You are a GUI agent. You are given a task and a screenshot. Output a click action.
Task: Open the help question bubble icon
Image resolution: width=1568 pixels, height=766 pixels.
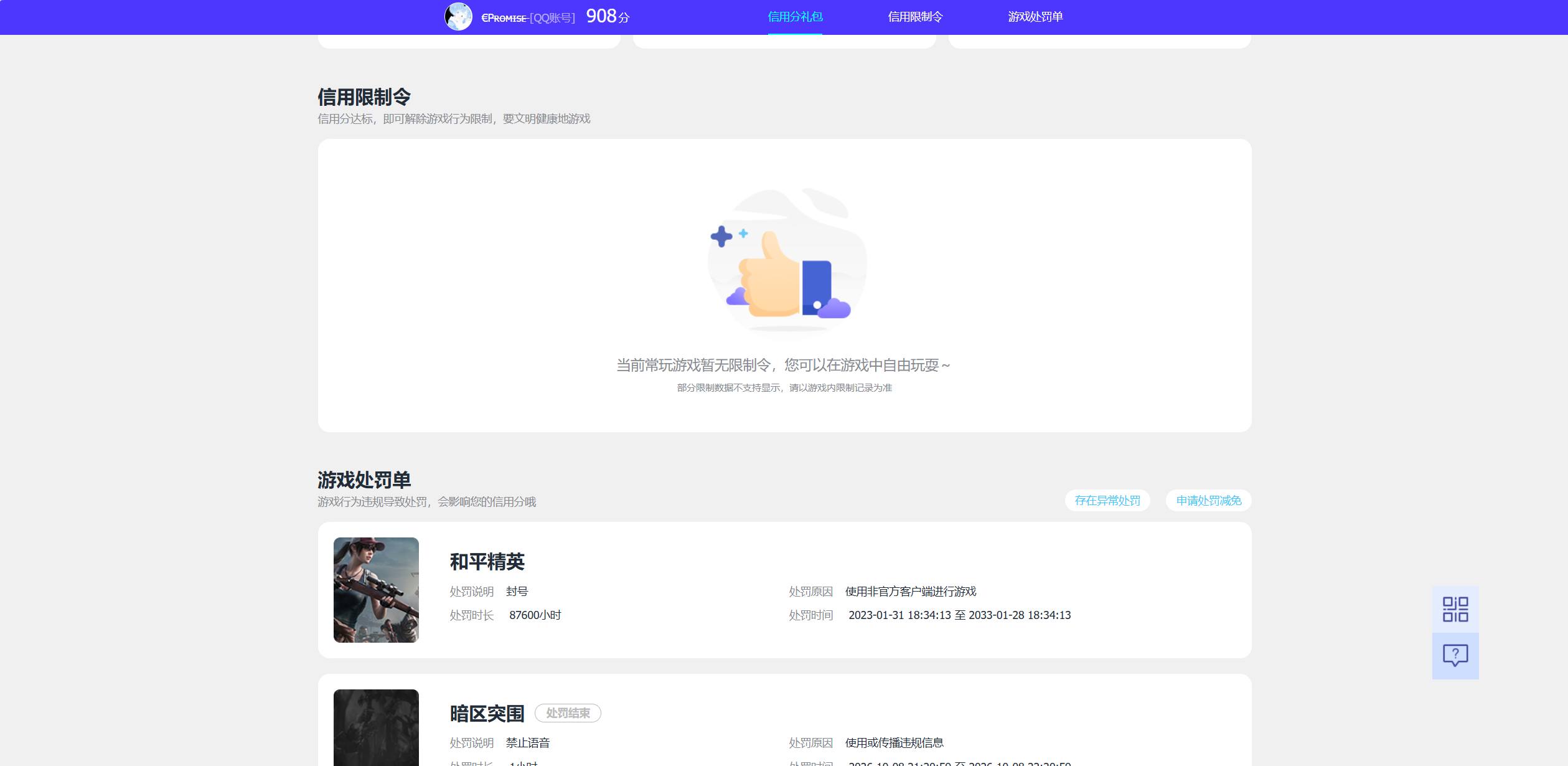[x=1455, y=656]
